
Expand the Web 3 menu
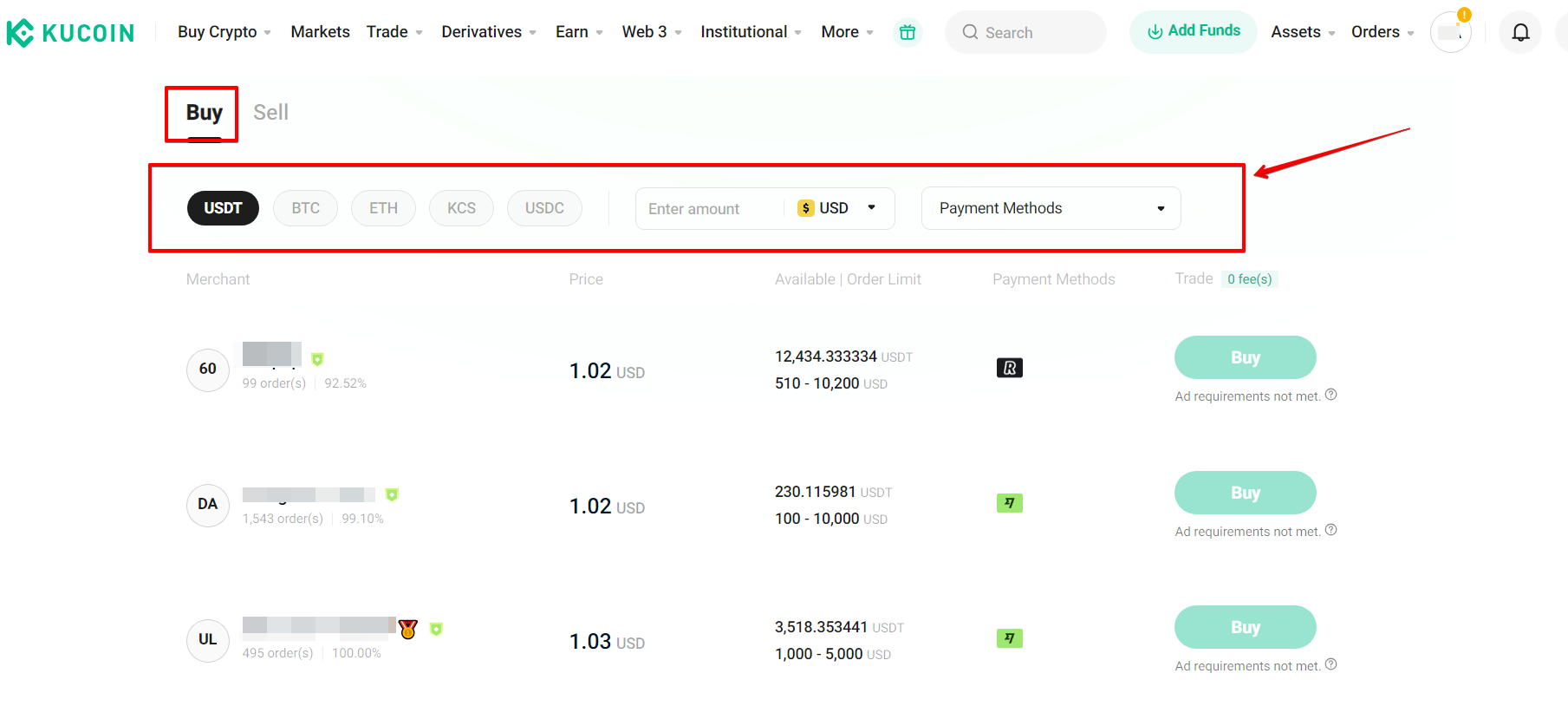652,32
